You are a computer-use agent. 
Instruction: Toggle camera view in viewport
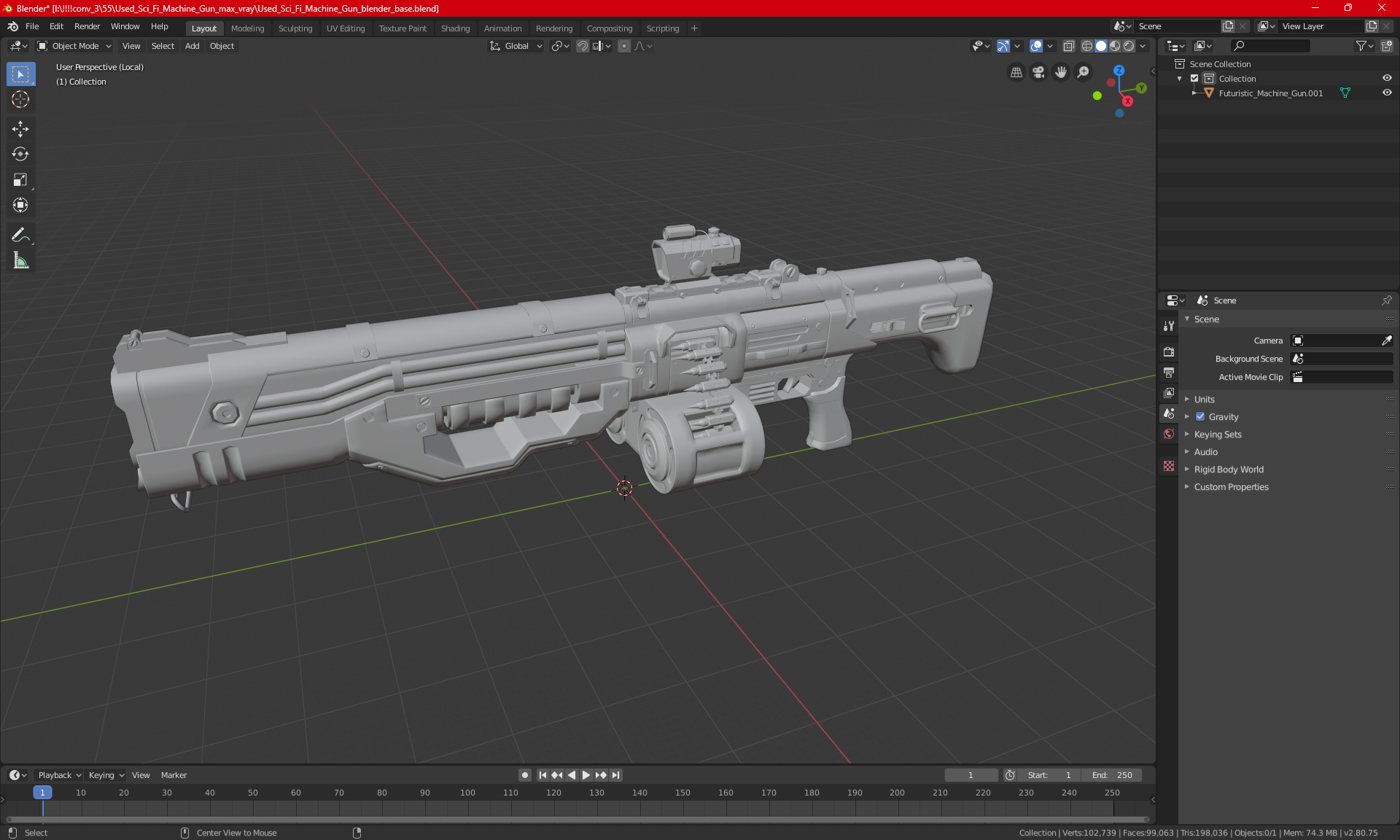[1038, 72]
